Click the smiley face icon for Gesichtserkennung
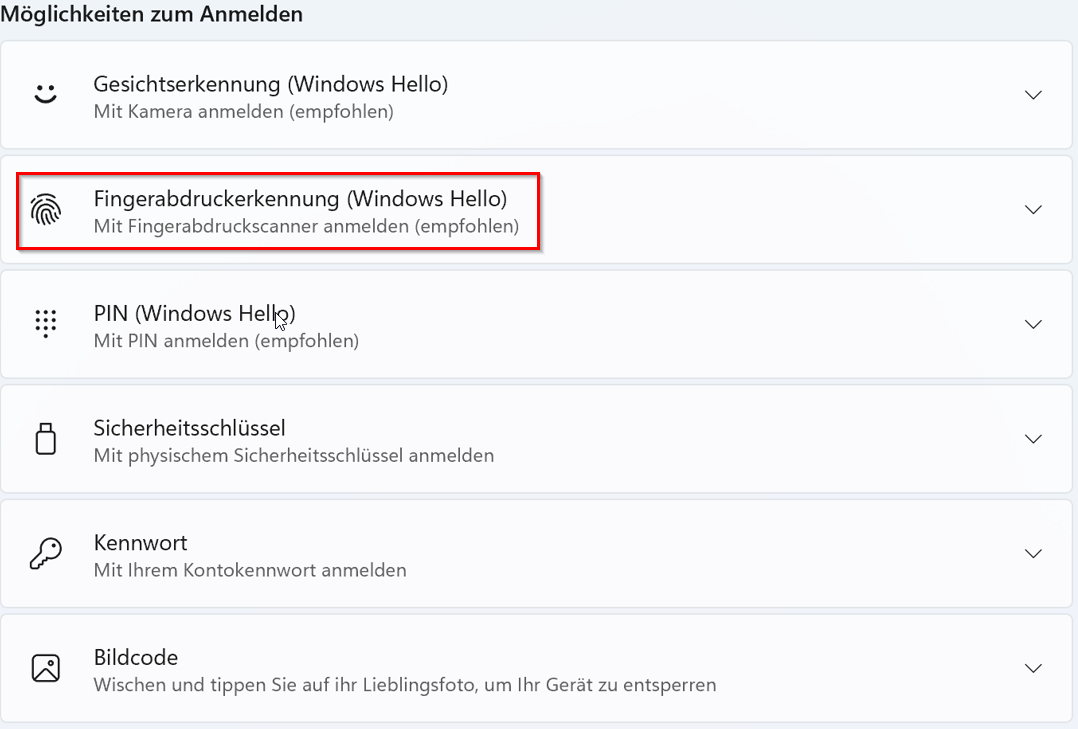Viewport: 1078px width, 729px height. coord(46,95)
